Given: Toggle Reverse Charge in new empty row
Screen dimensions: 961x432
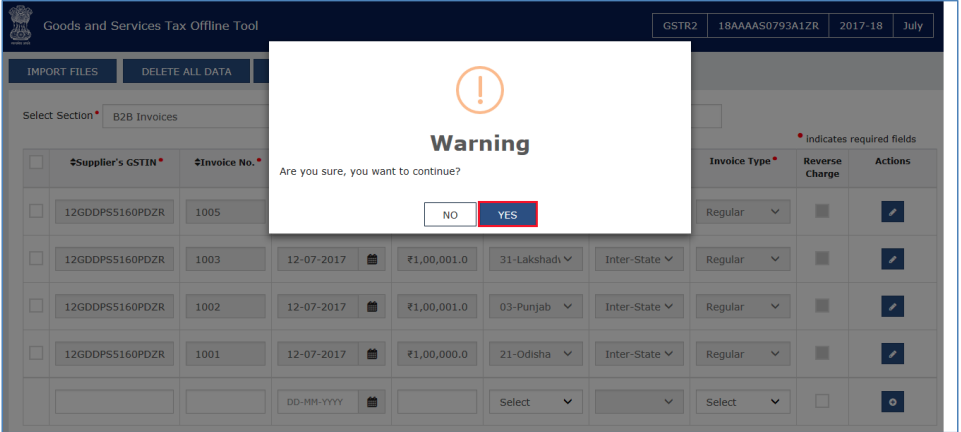Looking at the screenshot, I should point(822,401).
